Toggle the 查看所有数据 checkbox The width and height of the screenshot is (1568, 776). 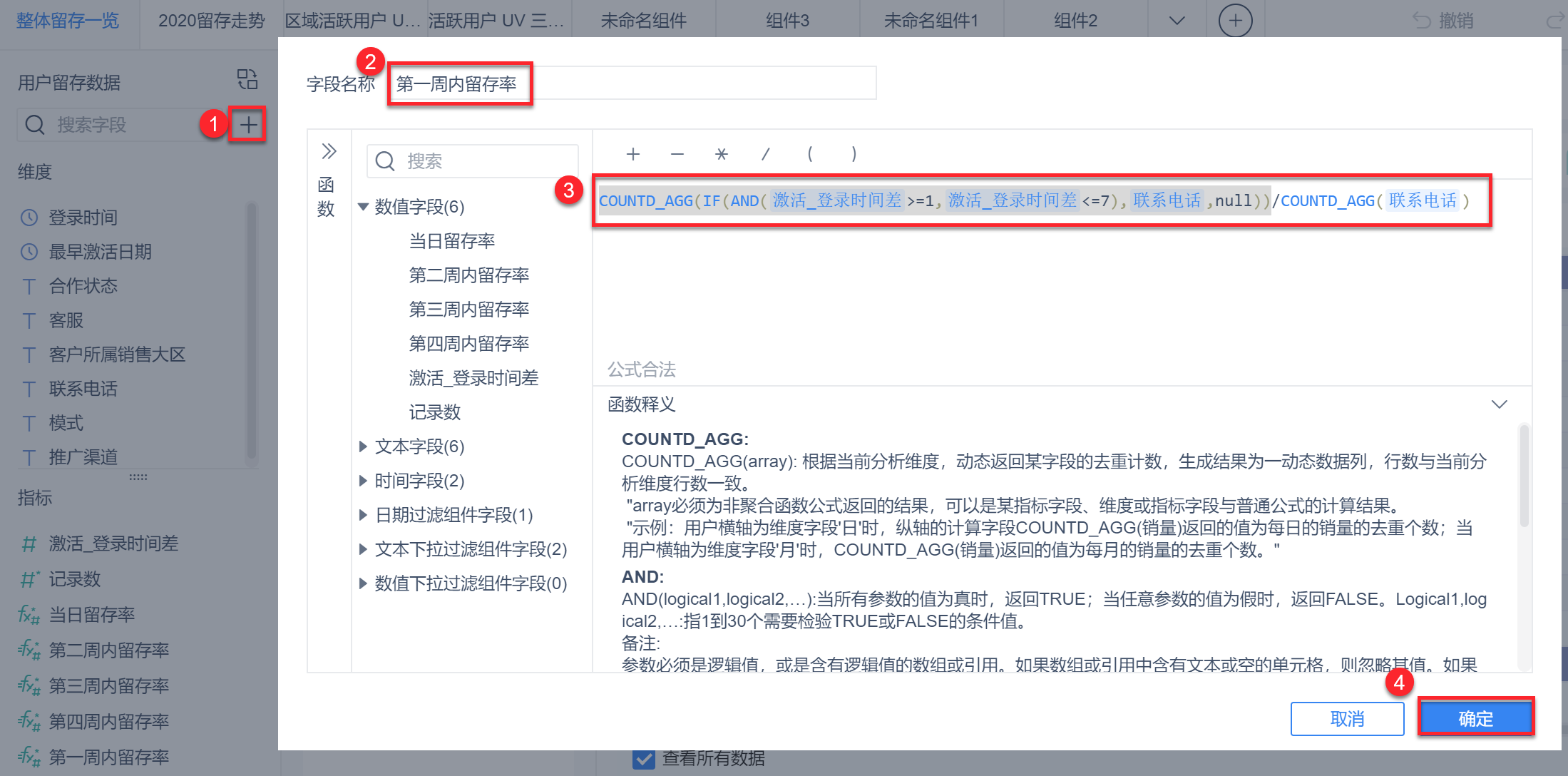pos(643,759)
